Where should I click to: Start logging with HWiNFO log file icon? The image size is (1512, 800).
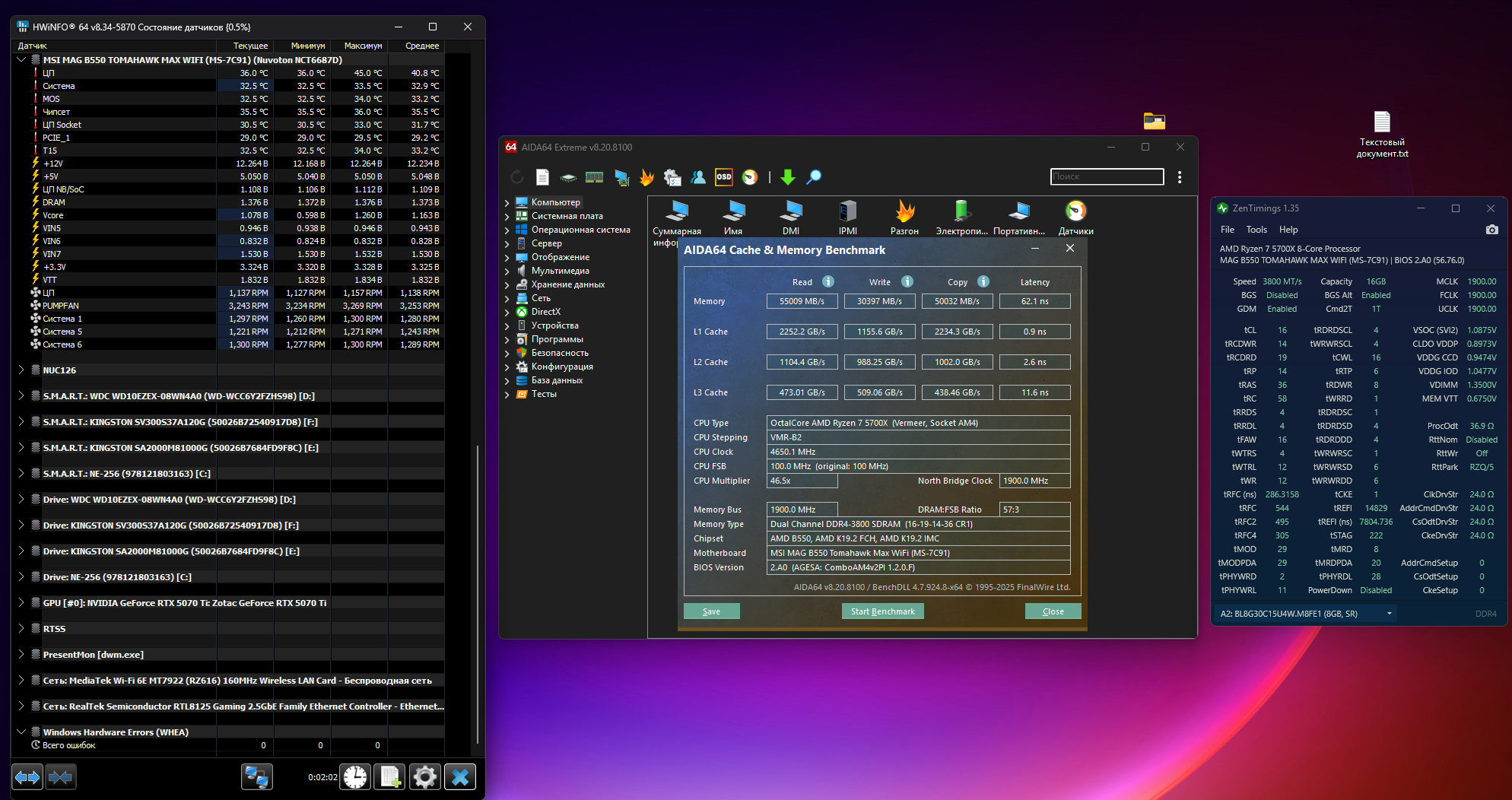pyautogui.click(x=390, y=777)
